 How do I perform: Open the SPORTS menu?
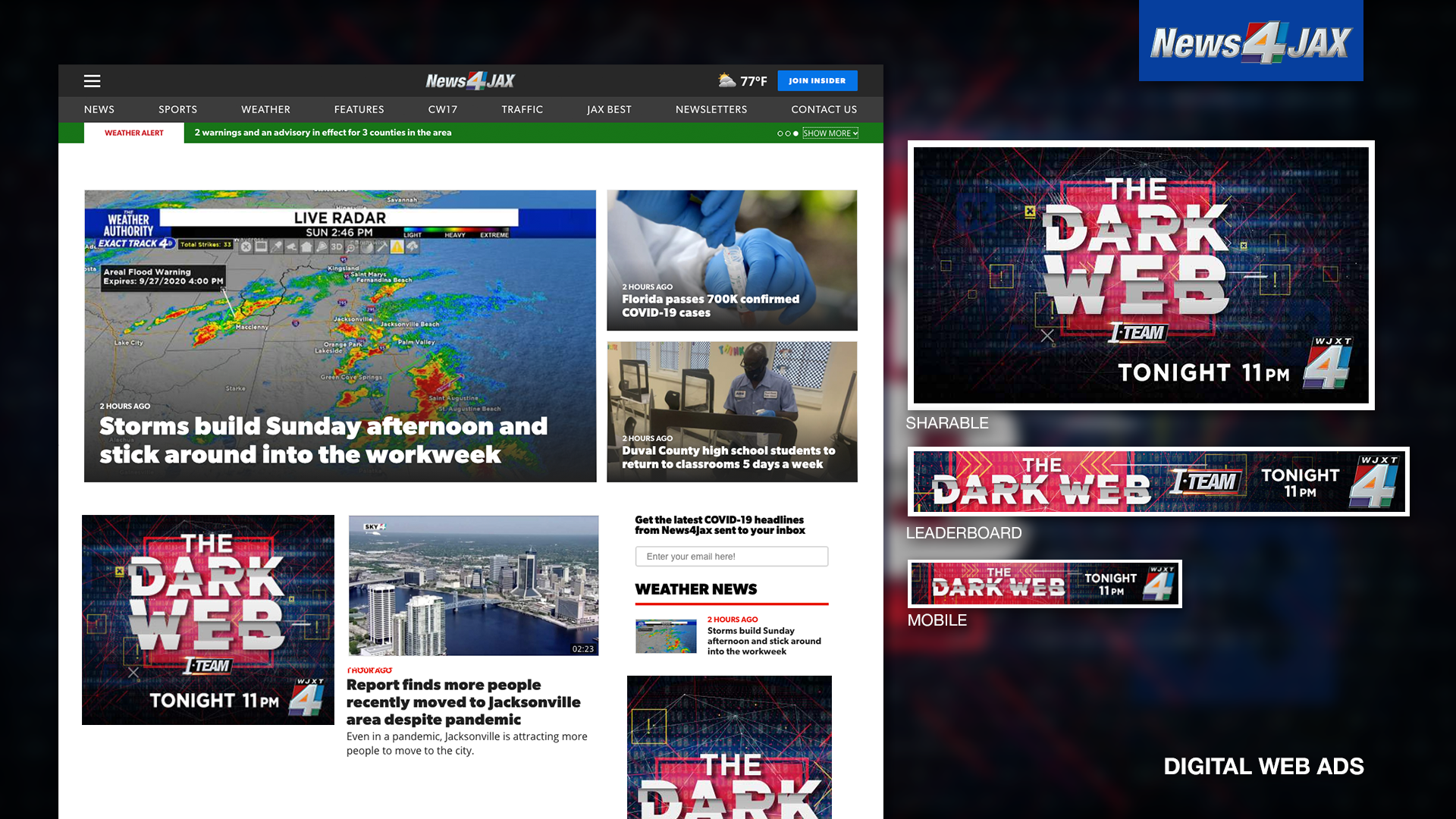(177, 109)
